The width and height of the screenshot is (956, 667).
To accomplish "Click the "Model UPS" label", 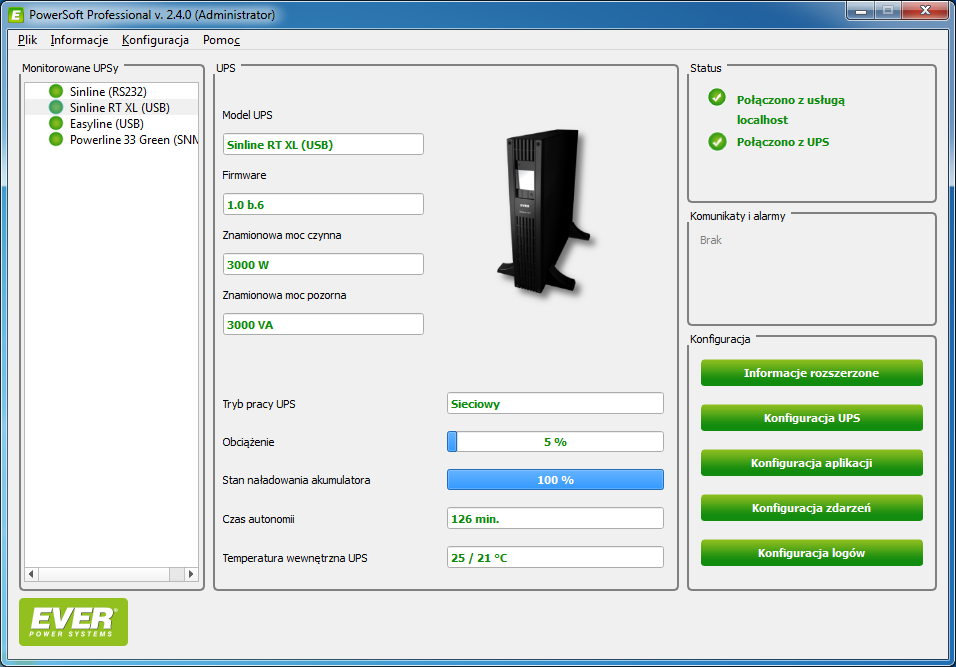I will click(x=247, y=115).
